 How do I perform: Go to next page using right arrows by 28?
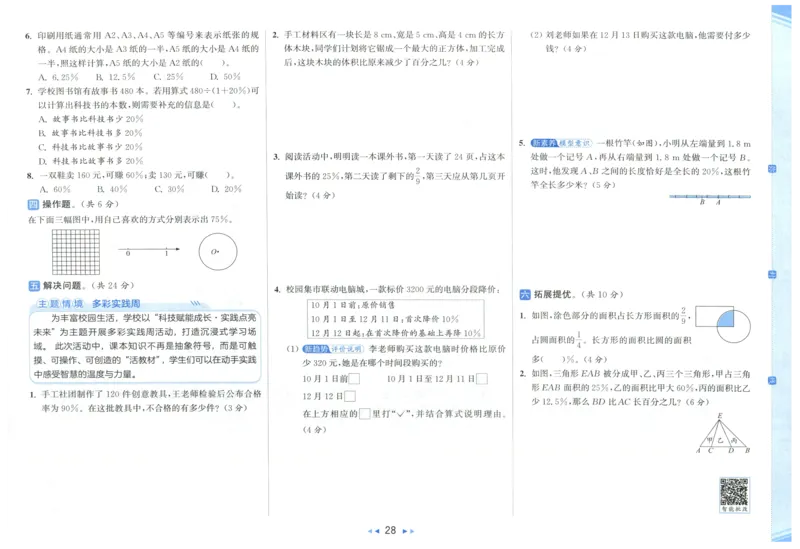click(408, 531)
